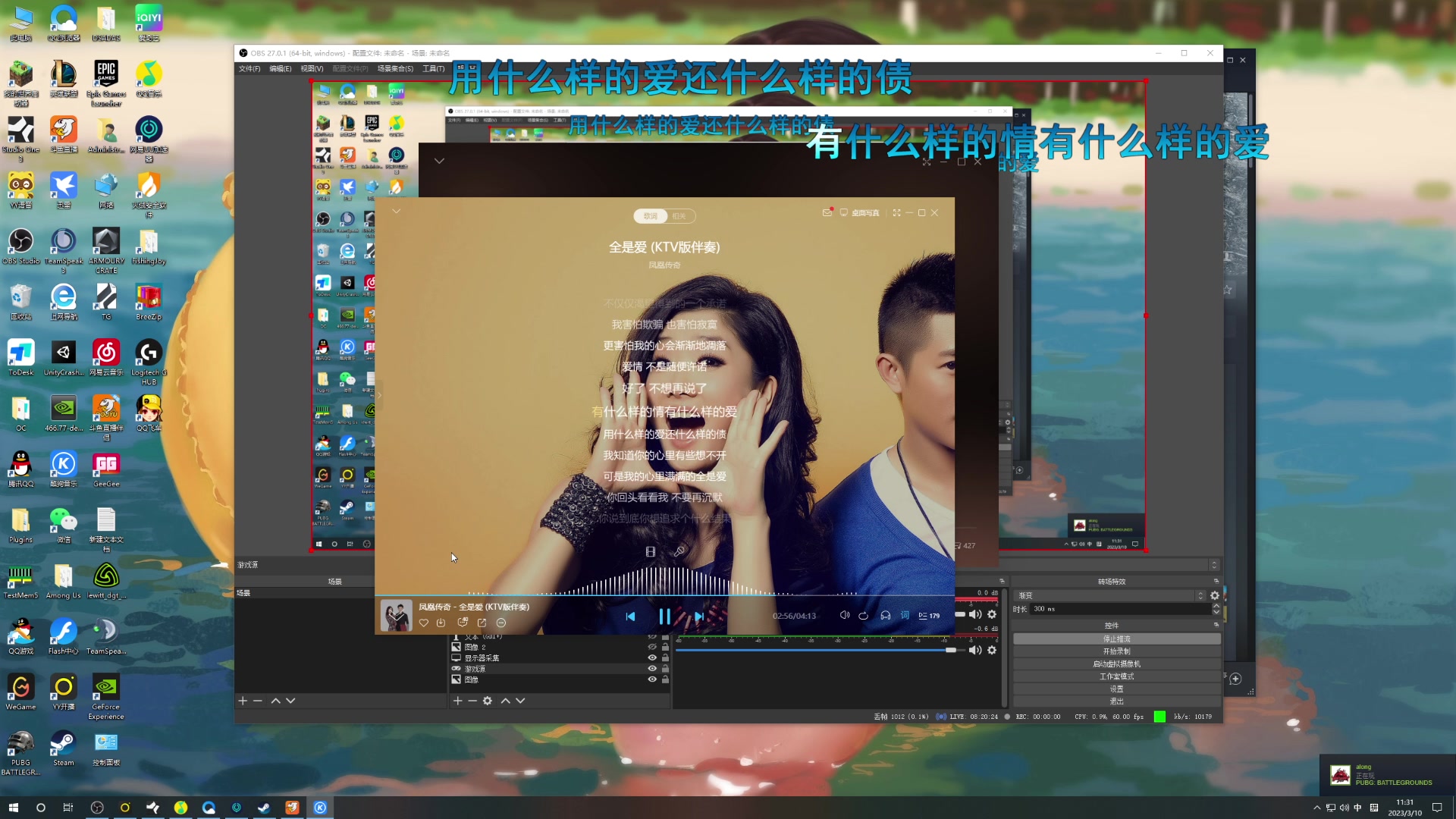Screen dimensions: 1456x819
Task: Skip to previous track in music player
Action: [x=630, y=617]
